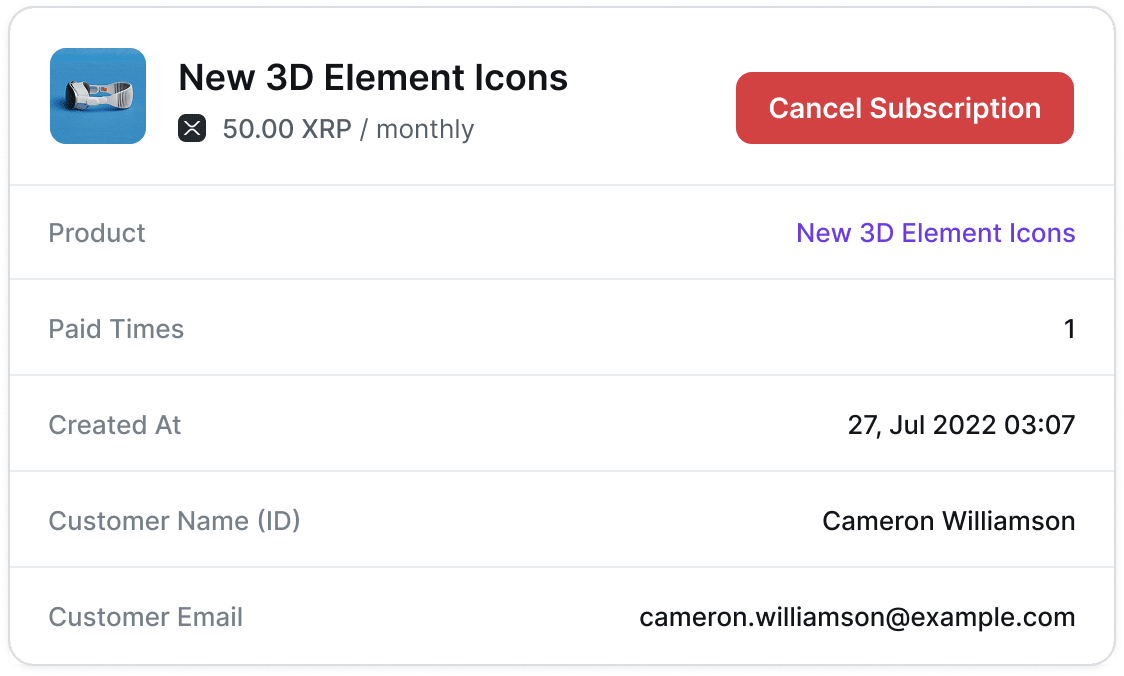
Task: Click the Customer Email label
Action: coord(146,617)
